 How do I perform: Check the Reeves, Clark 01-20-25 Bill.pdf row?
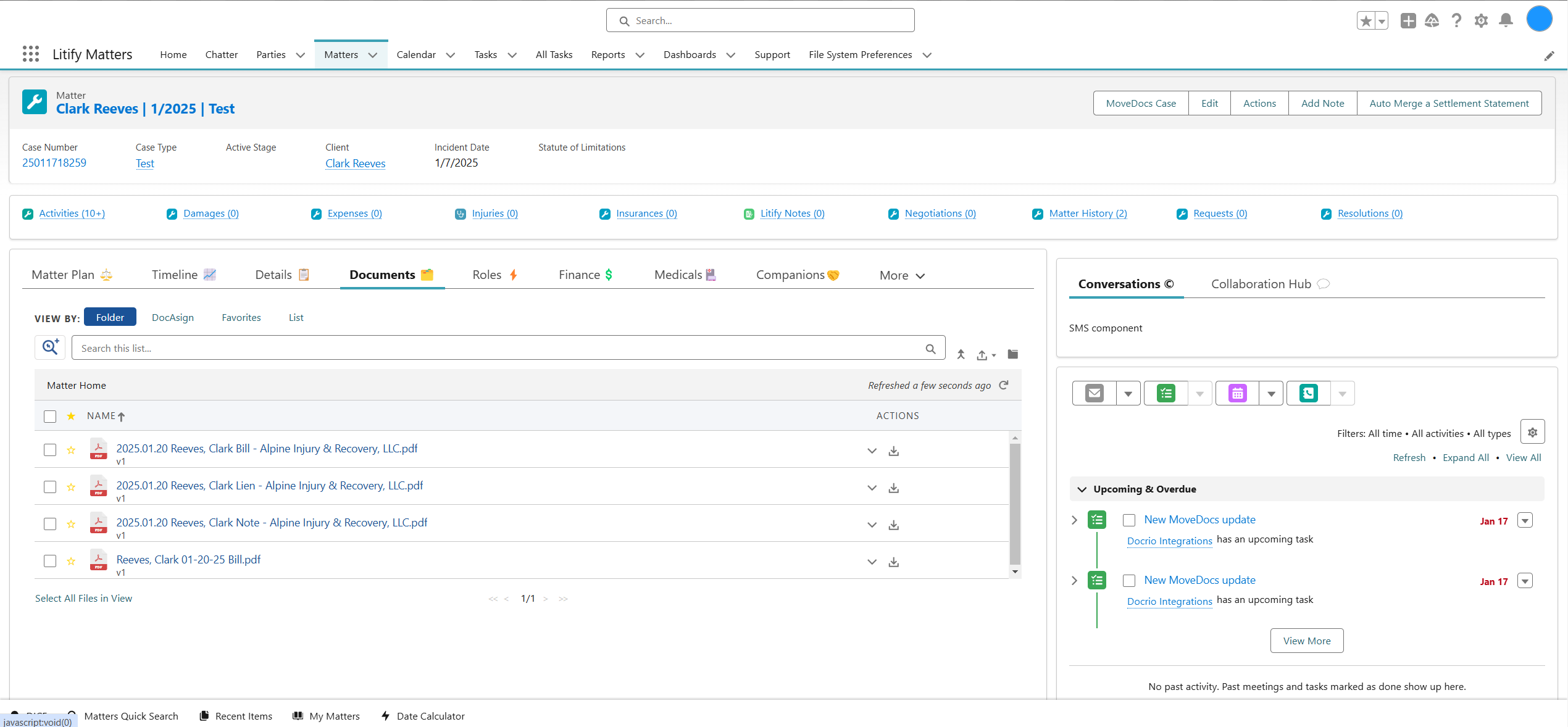point(50,561)
